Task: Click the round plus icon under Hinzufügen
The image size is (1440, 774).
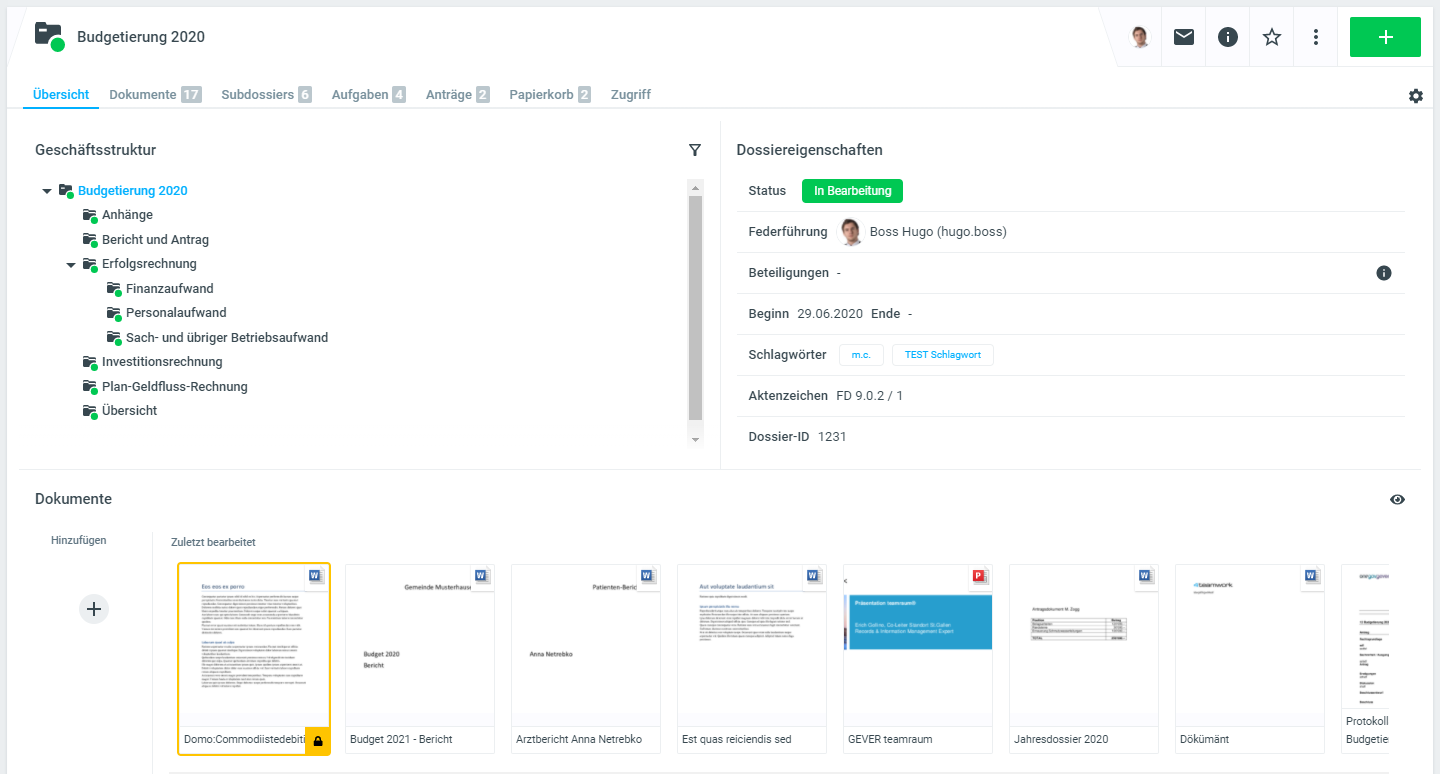Action: (x=94, y=609)
